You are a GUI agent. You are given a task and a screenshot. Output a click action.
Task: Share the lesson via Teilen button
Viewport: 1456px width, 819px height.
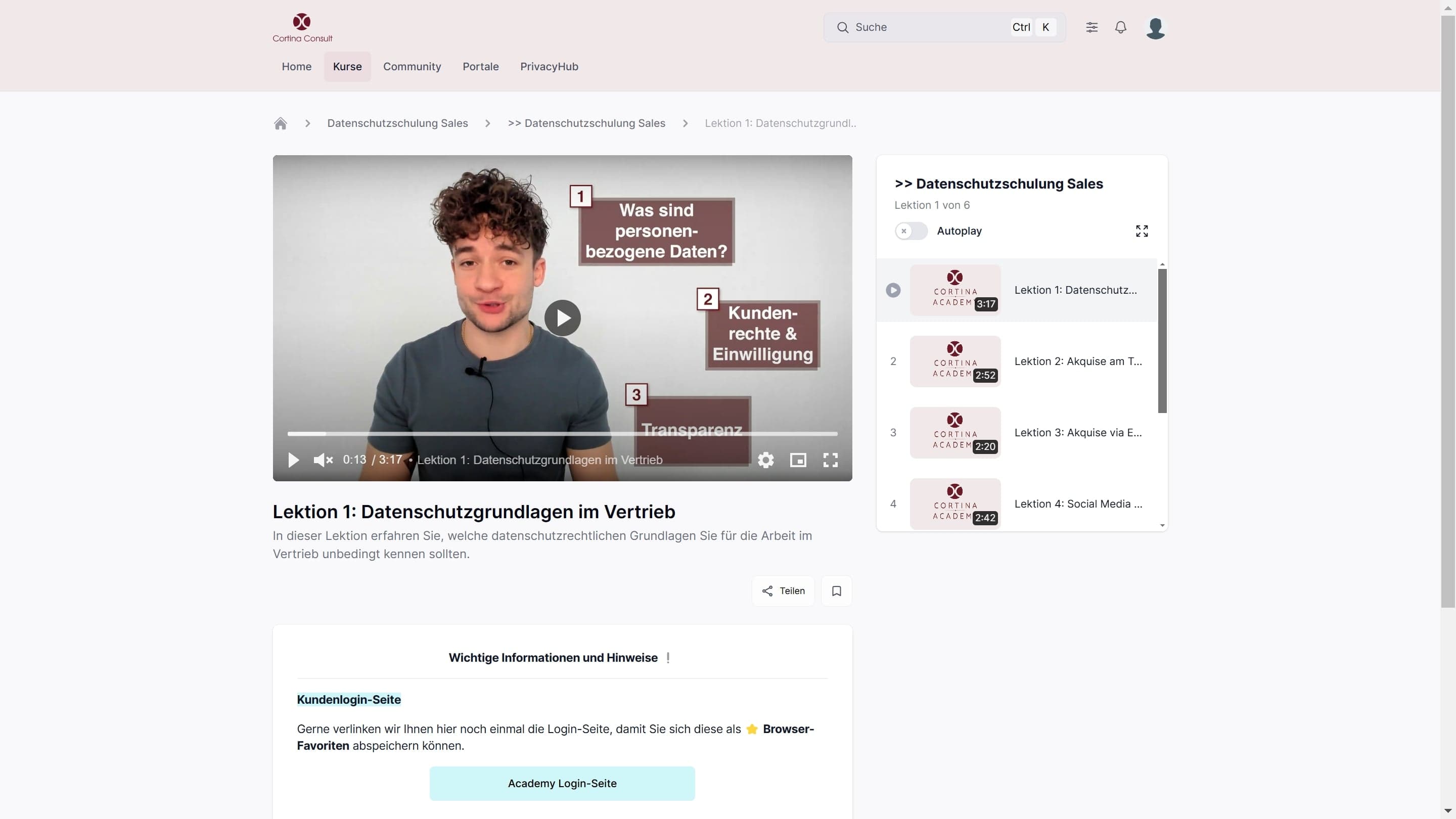click(783, 590)
